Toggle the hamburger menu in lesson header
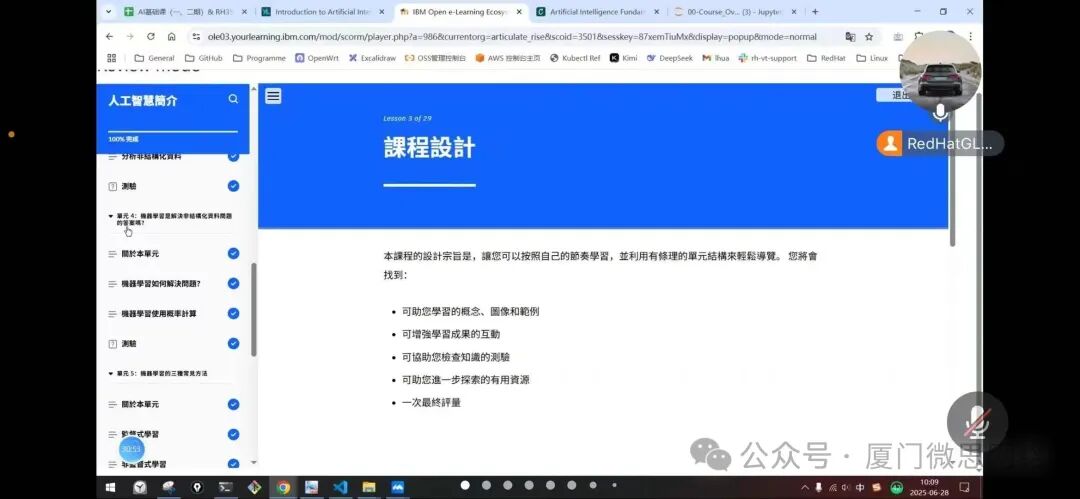Image resolution: width=1080 pixels, height=499 pixels. tap(273, 96)
